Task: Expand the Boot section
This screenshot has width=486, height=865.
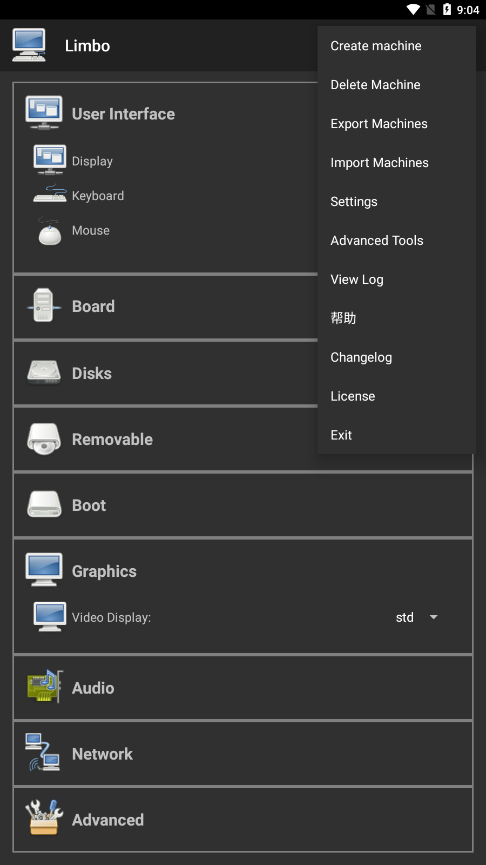Action: click(x=243, y=505)
